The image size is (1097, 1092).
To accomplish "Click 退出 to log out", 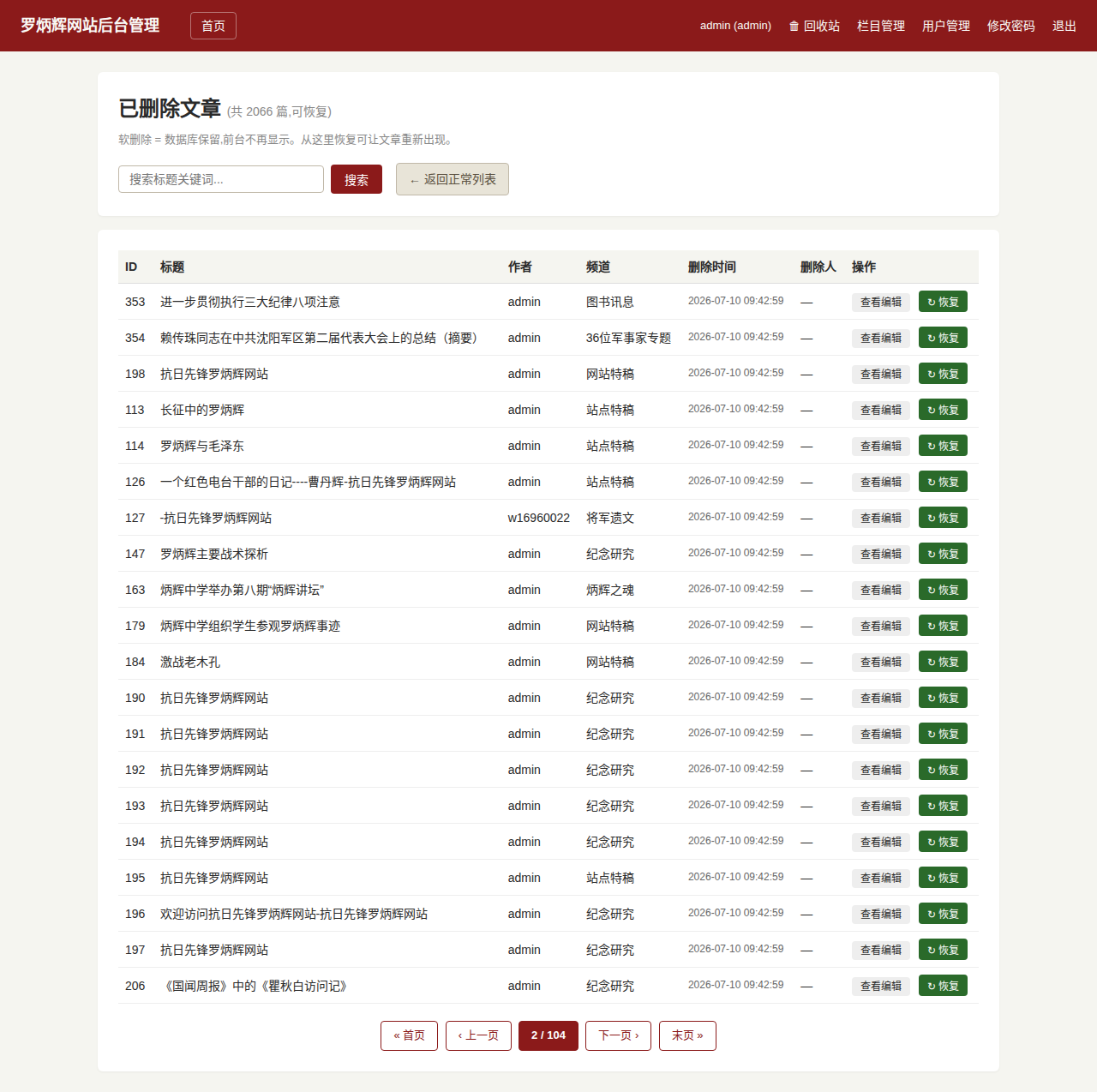I will click(1064, 26).
